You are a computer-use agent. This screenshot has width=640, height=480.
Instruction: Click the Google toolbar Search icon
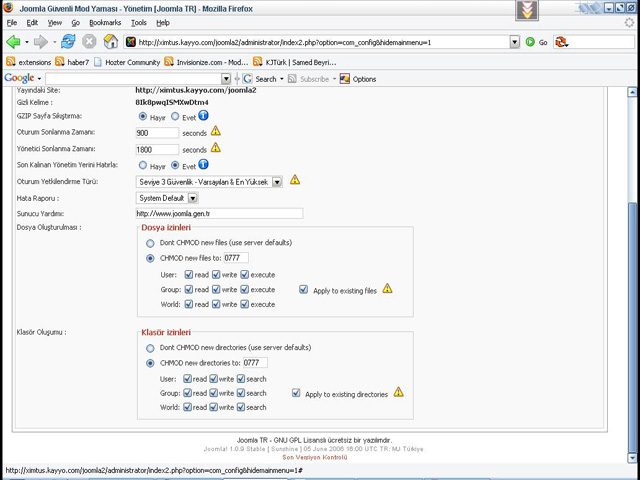247,79
